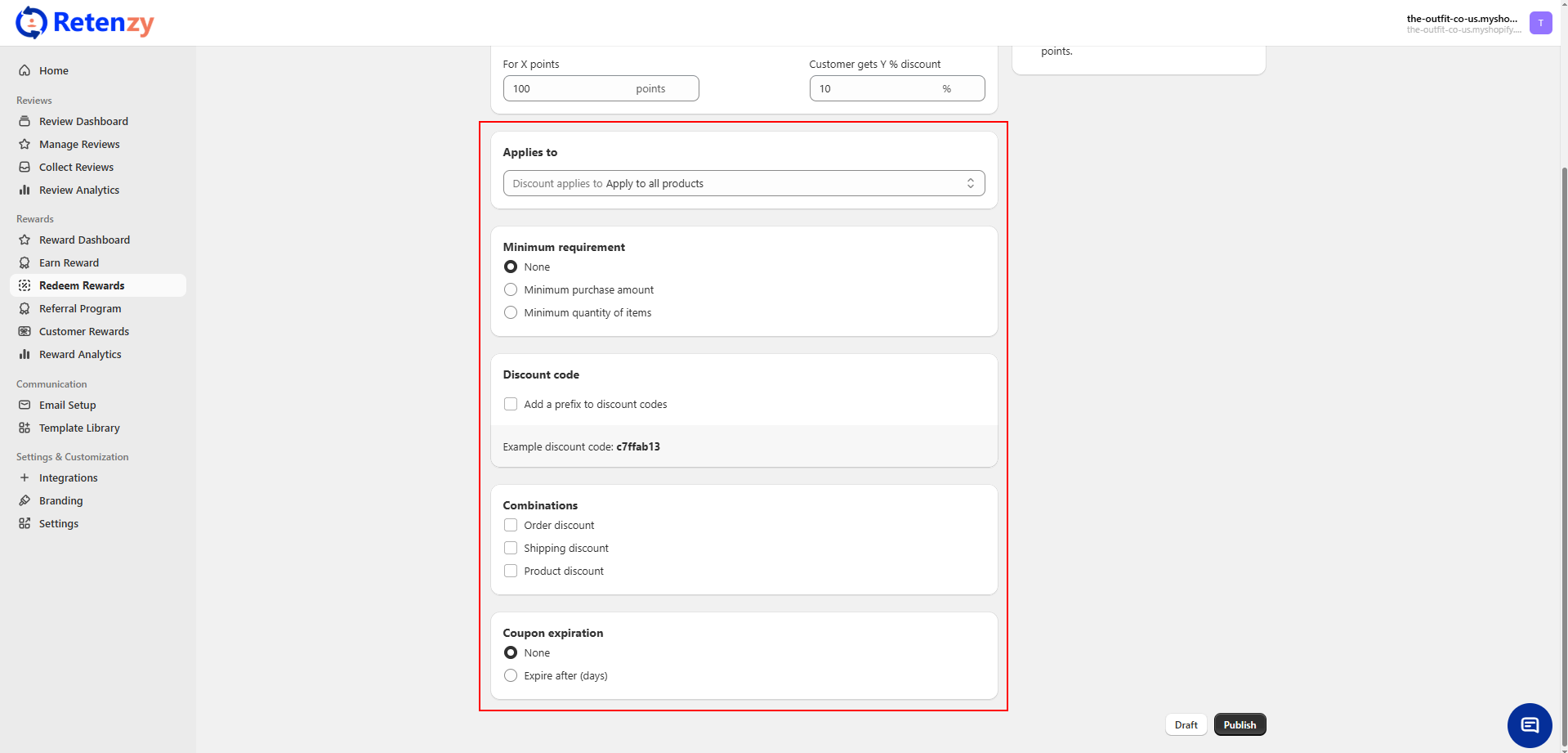1568x753 pixels.
Task: Click the Email Setup envelope icon
Action: point(25,405)
